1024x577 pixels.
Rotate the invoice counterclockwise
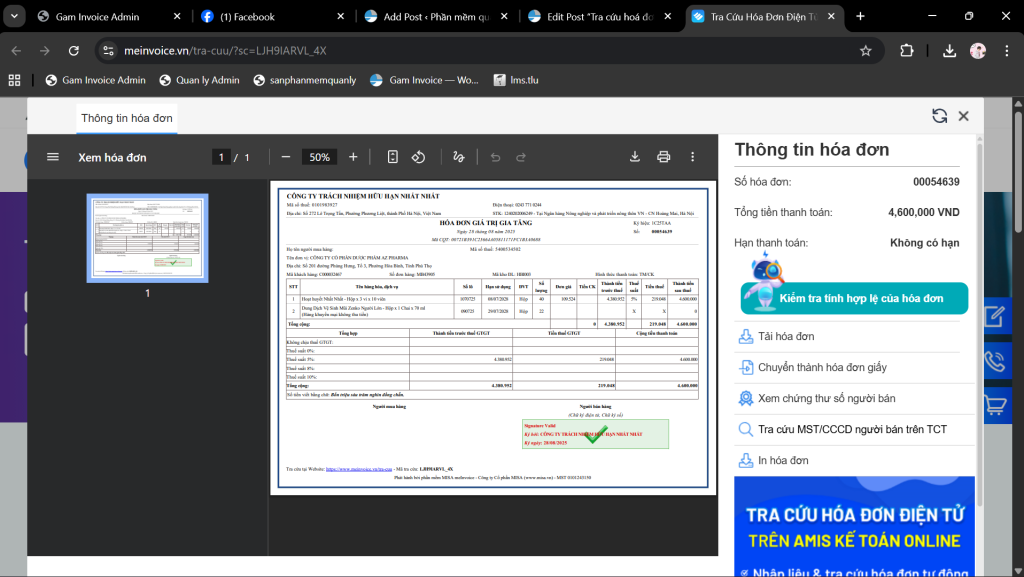[419, 157]
